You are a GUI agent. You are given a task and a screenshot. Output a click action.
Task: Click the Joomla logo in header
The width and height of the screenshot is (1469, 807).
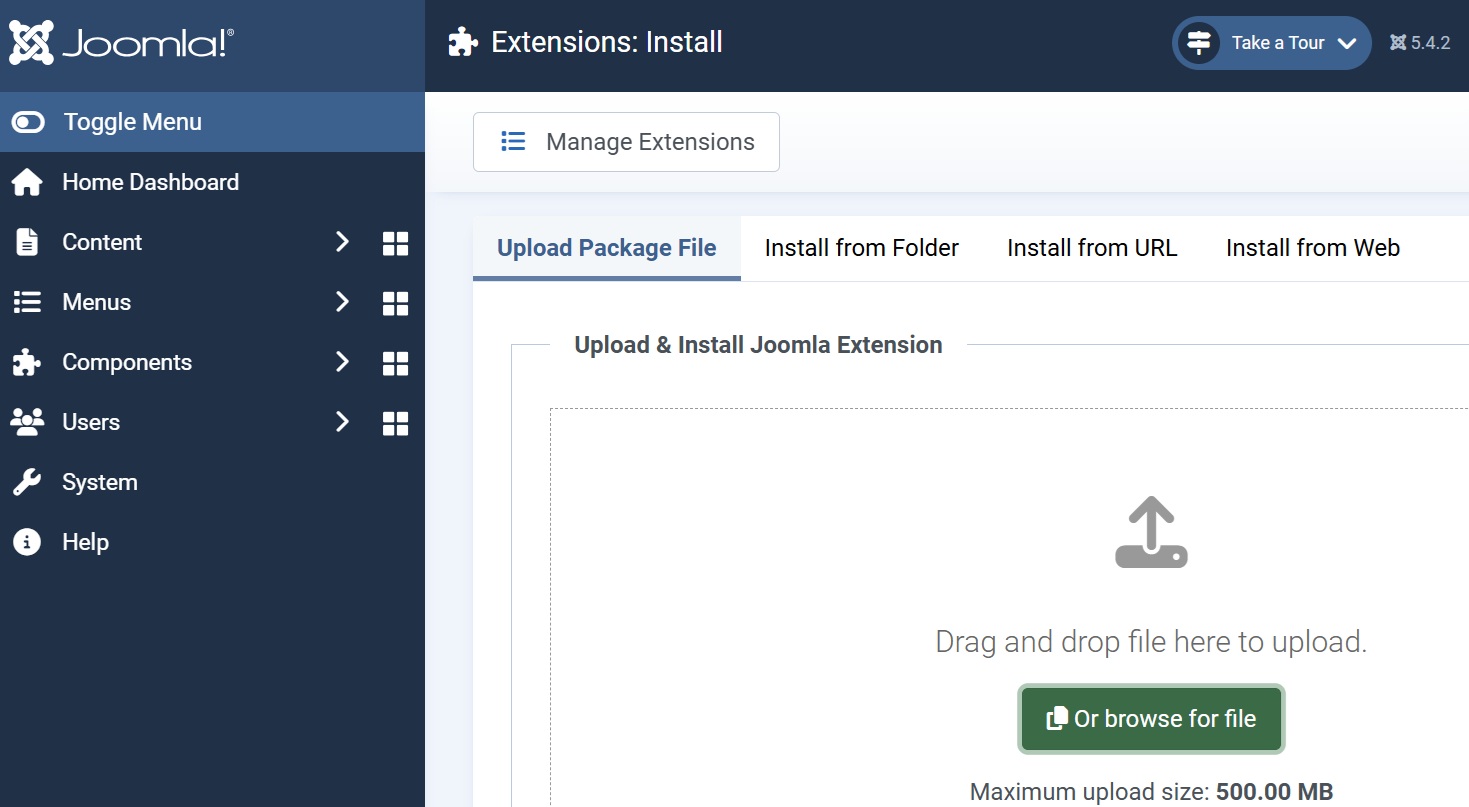pos(122,43)
